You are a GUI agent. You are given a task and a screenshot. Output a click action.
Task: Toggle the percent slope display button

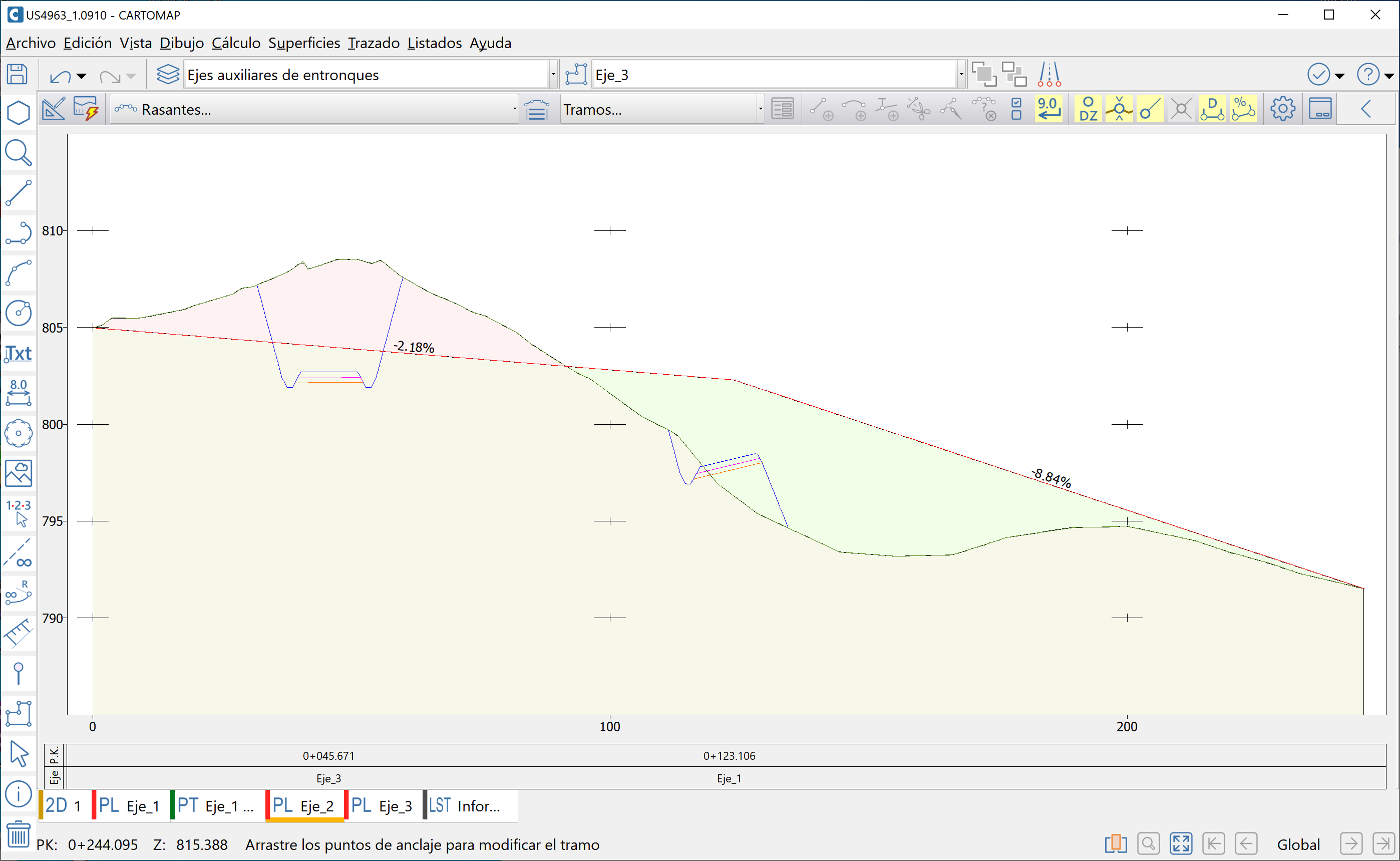[1242, 109]
